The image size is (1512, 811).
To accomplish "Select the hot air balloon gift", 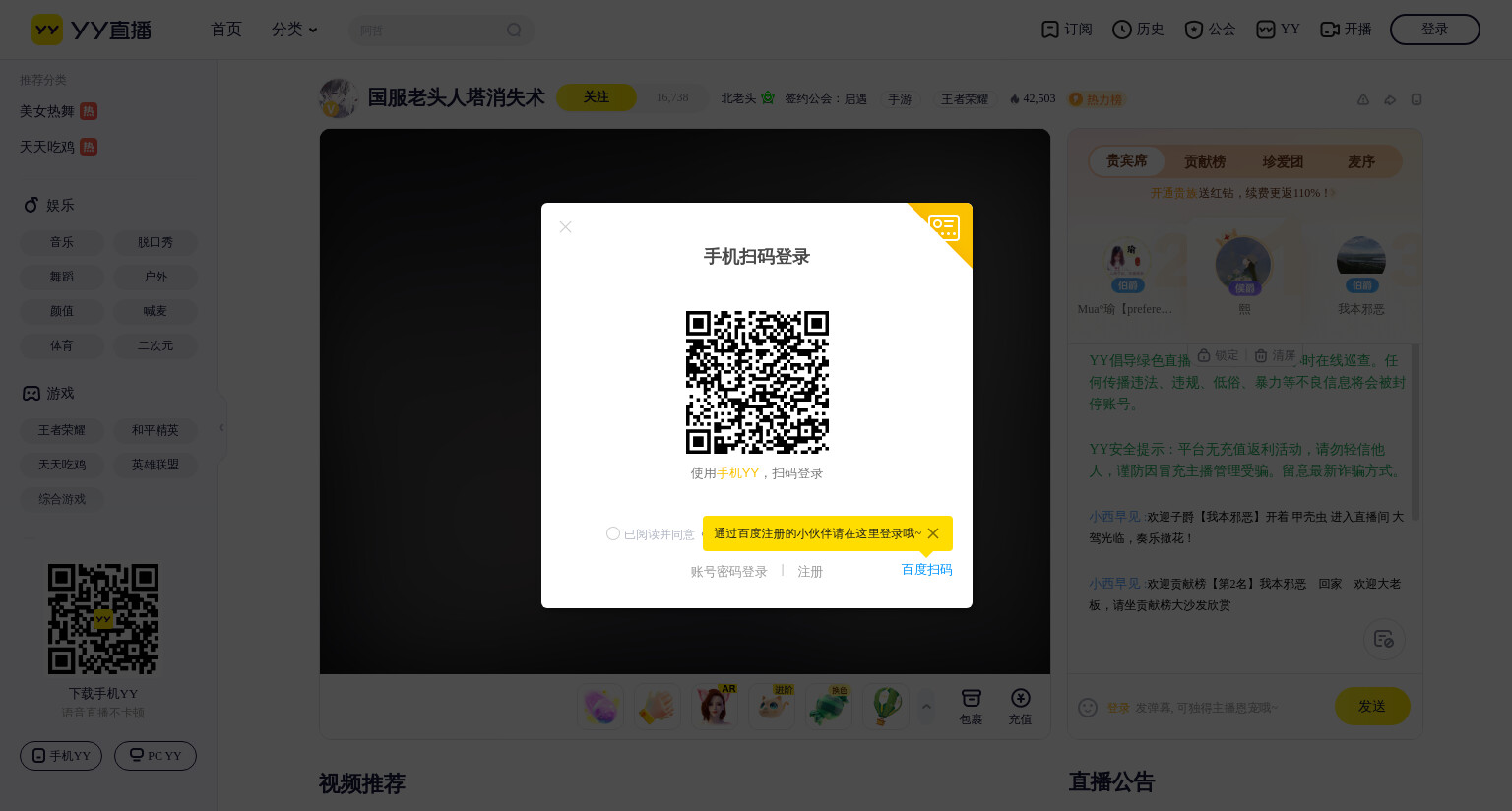I will coord(886,706).
